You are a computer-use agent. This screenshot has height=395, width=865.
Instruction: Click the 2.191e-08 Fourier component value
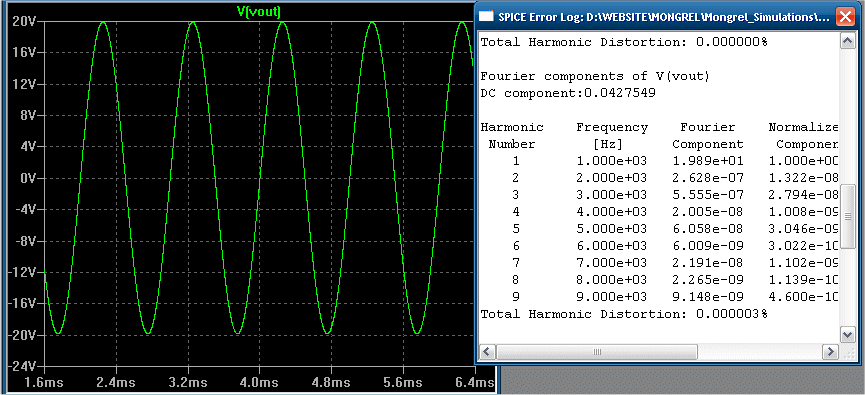[x=708, y=263]
